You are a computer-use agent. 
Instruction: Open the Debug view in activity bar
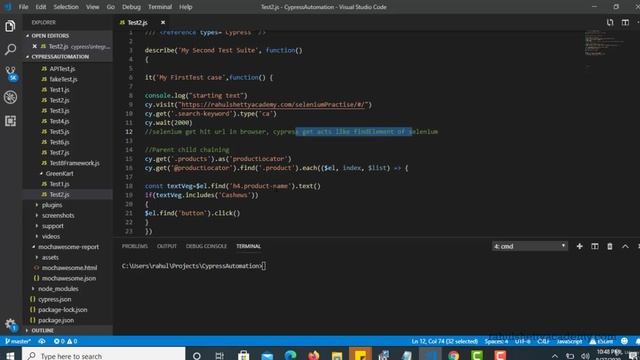10,97
